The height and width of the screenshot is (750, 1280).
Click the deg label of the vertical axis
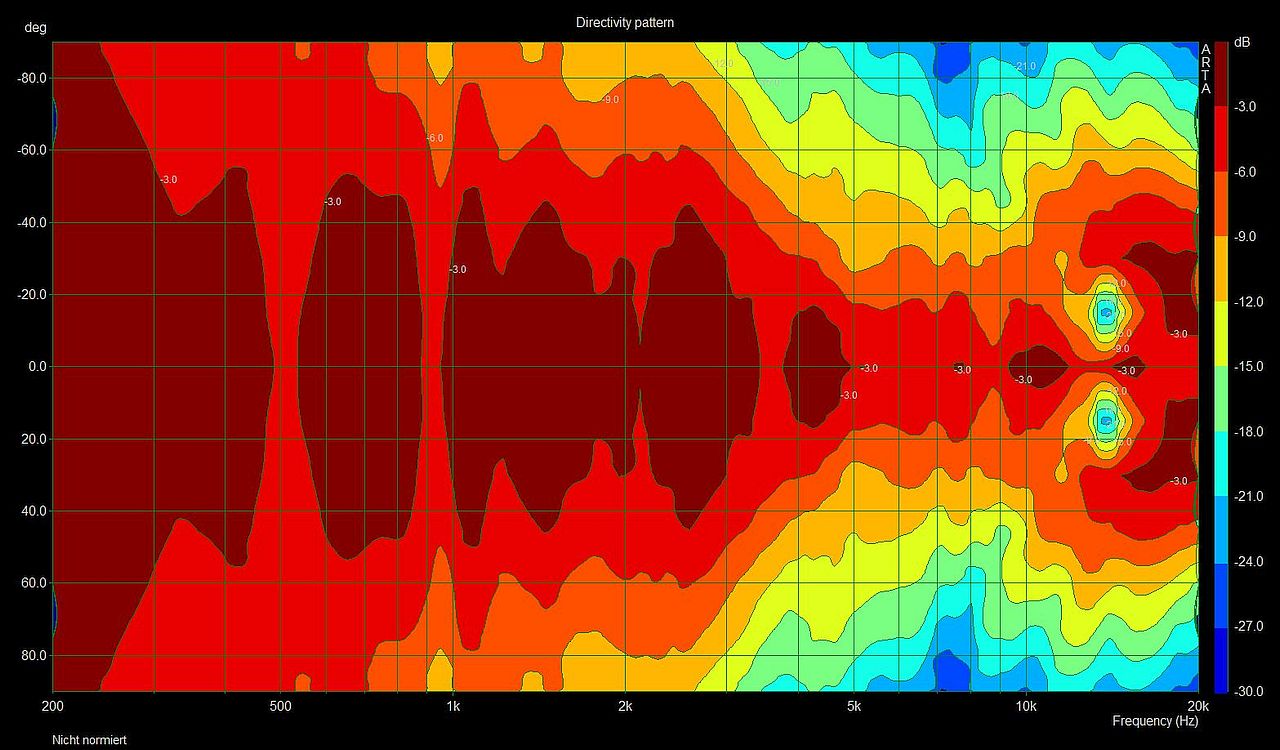pos(36,28)
